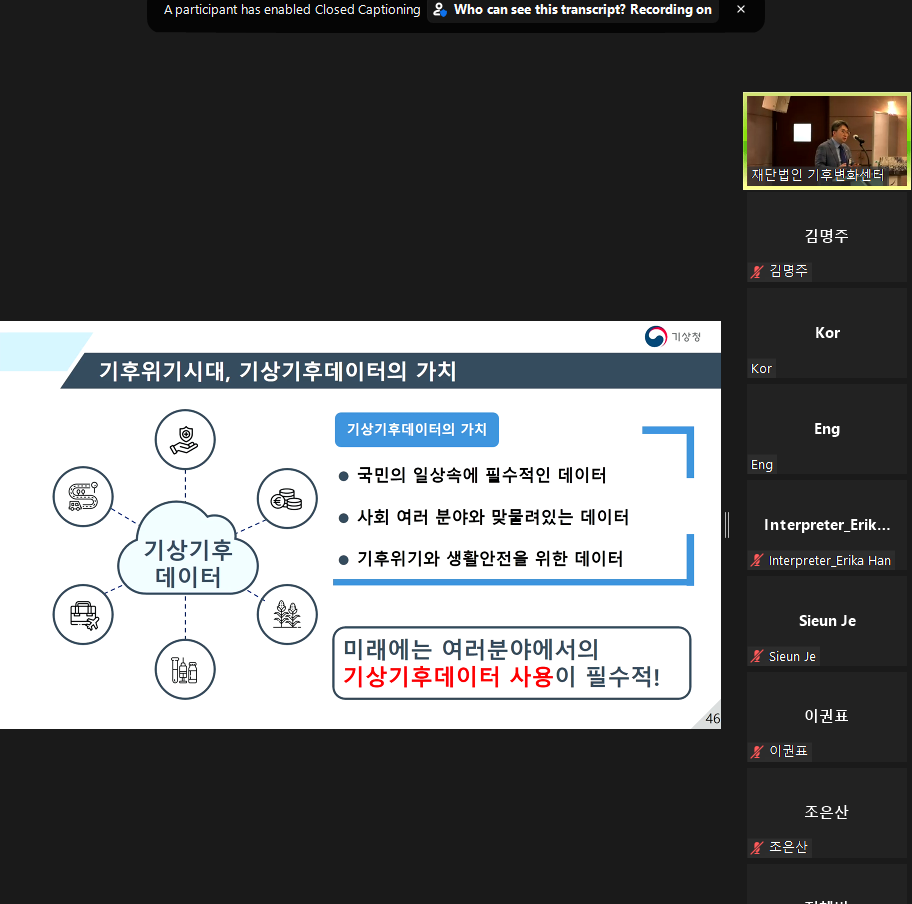
Task: Close the Closed Captioning notification banner
Action: click(x=740, y=9)
